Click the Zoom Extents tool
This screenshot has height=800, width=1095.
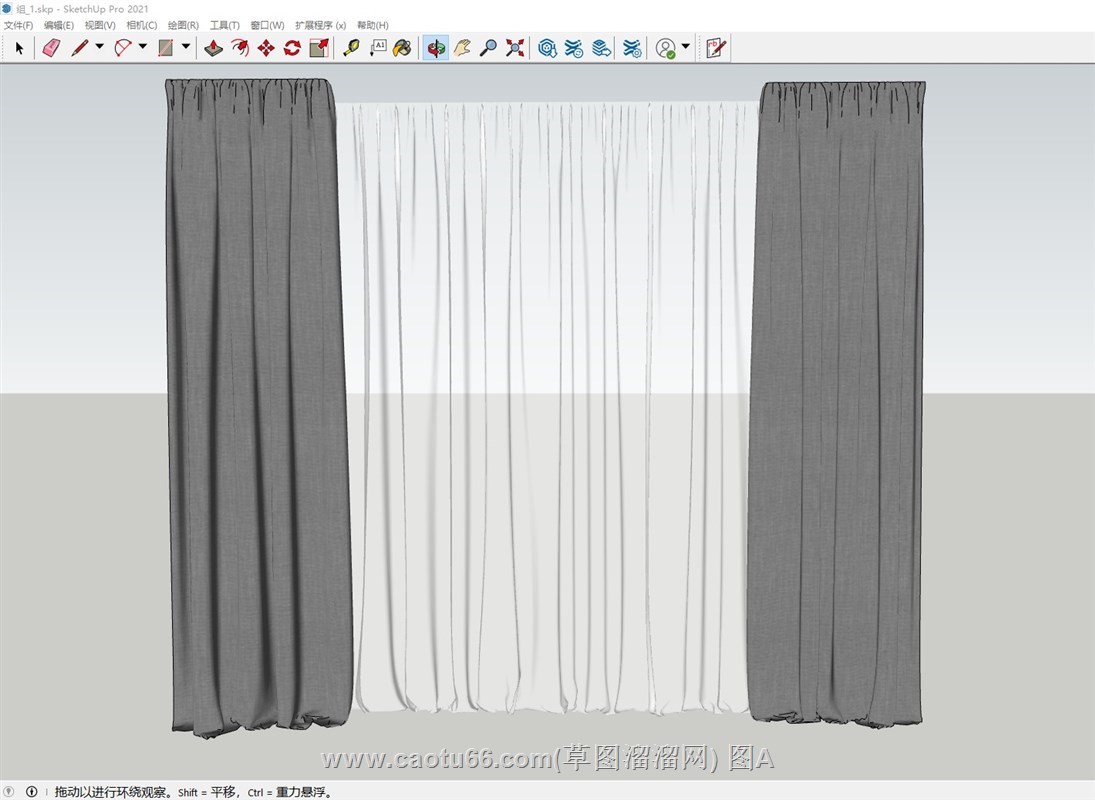[x=515, y=47]
